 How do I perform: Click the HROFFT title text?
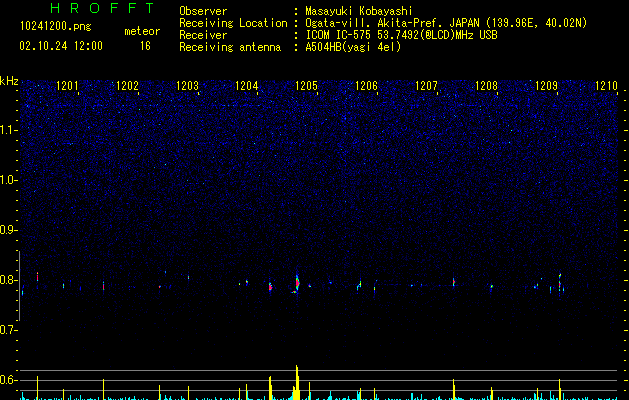coord(103,8)
